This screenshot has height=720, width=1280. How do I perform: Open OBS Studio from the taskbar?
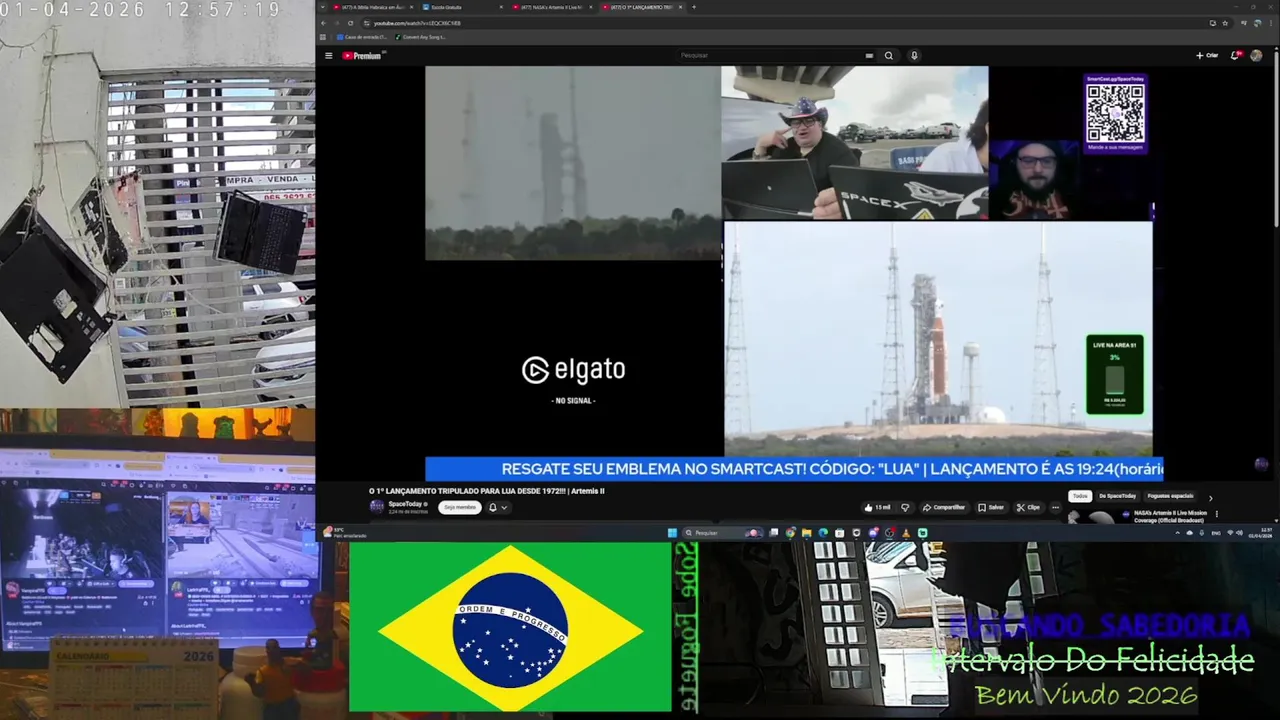pyautogui.click(x=890, y=533)
